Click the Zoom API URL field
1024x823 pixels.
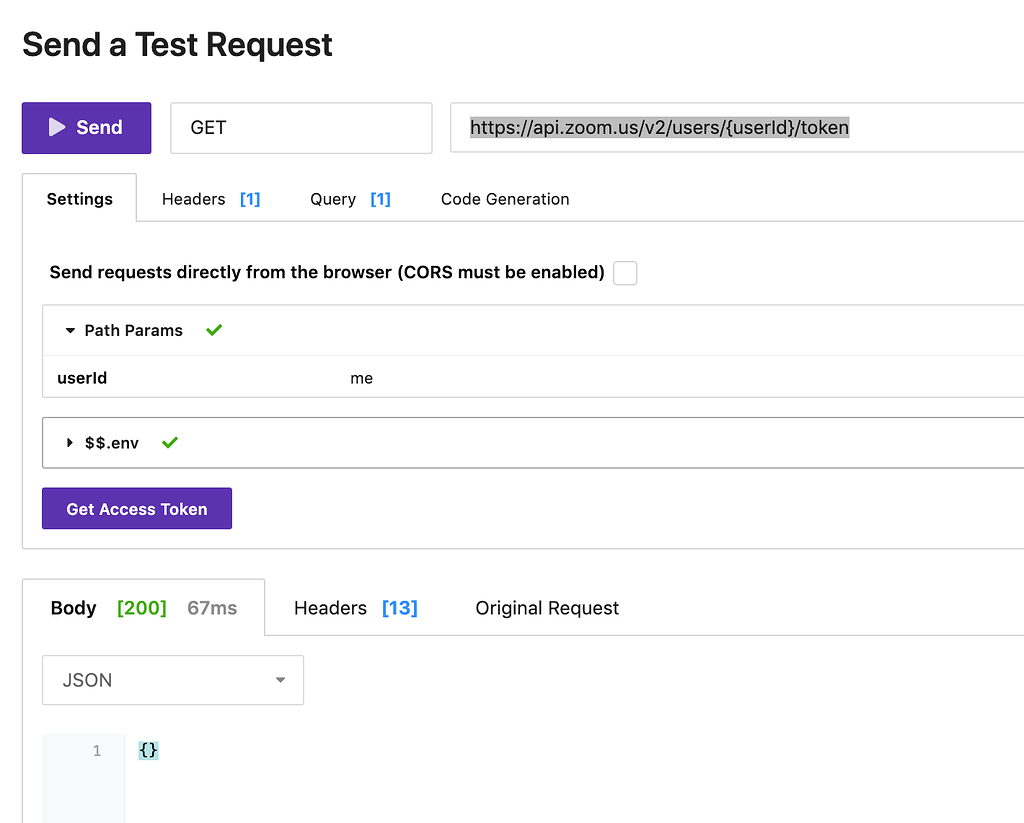tap(660, 127)
